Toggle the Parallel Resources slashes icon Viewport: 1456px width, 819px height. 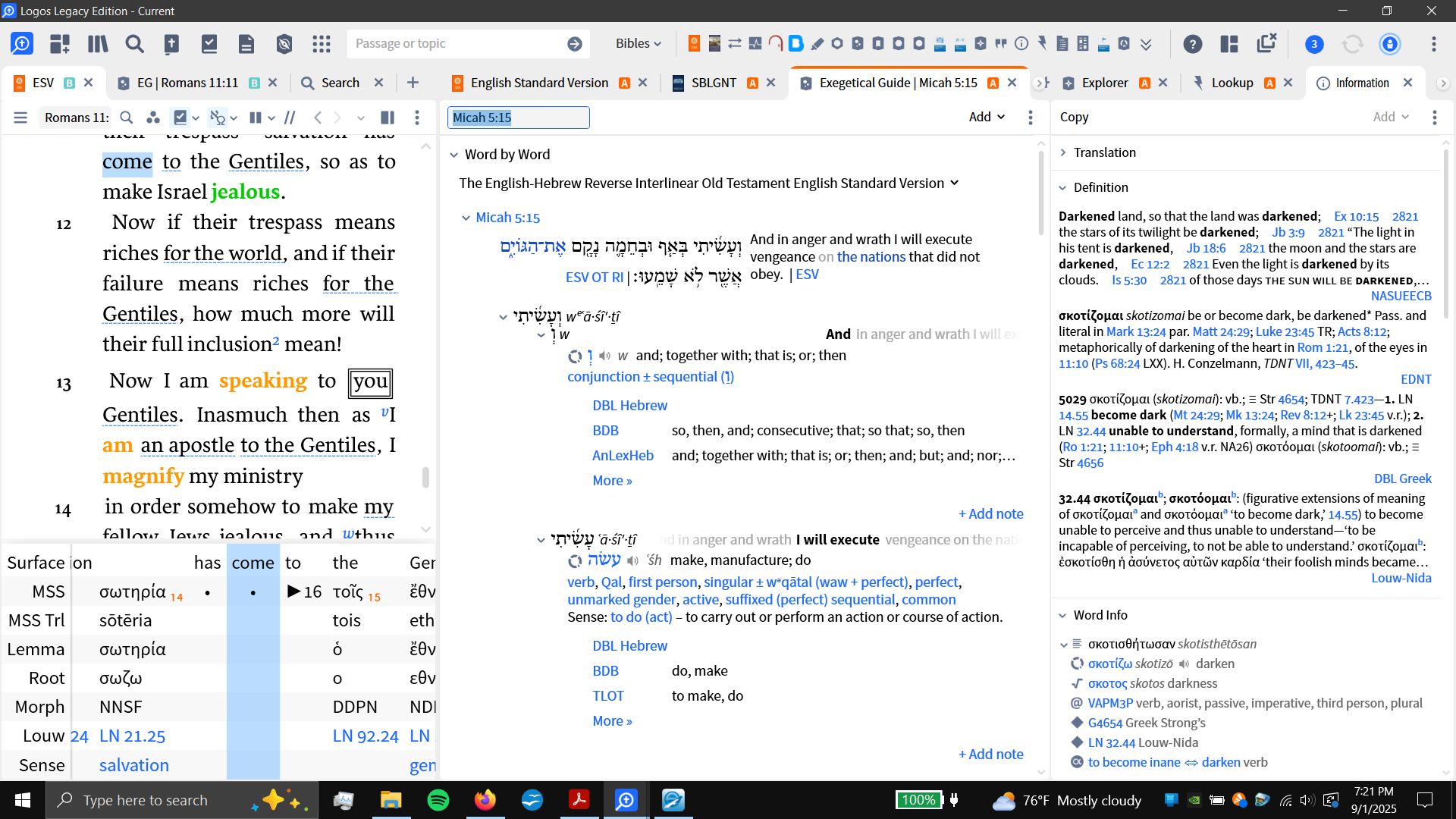(x=290, y=118)
